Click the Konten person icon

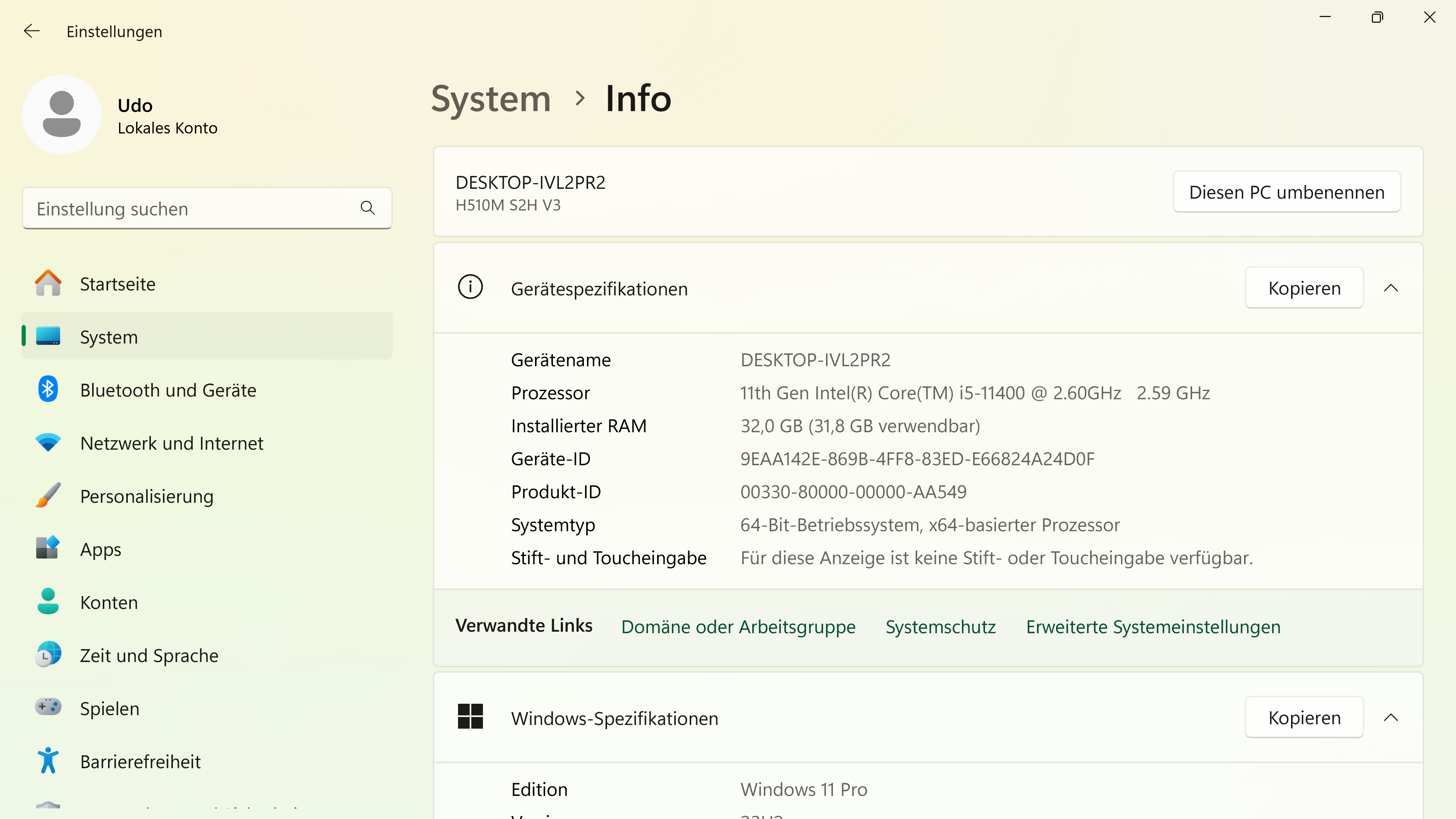click(48, 601)
